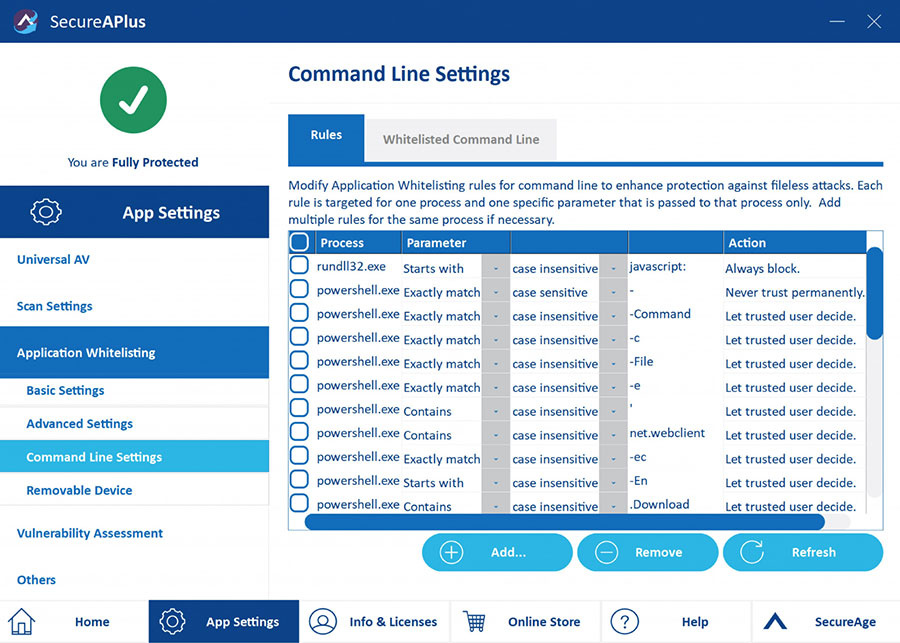The height and width of the screenshot is (643, 900).
Task: Click the Remove button label
Action: tap(658, 552)
